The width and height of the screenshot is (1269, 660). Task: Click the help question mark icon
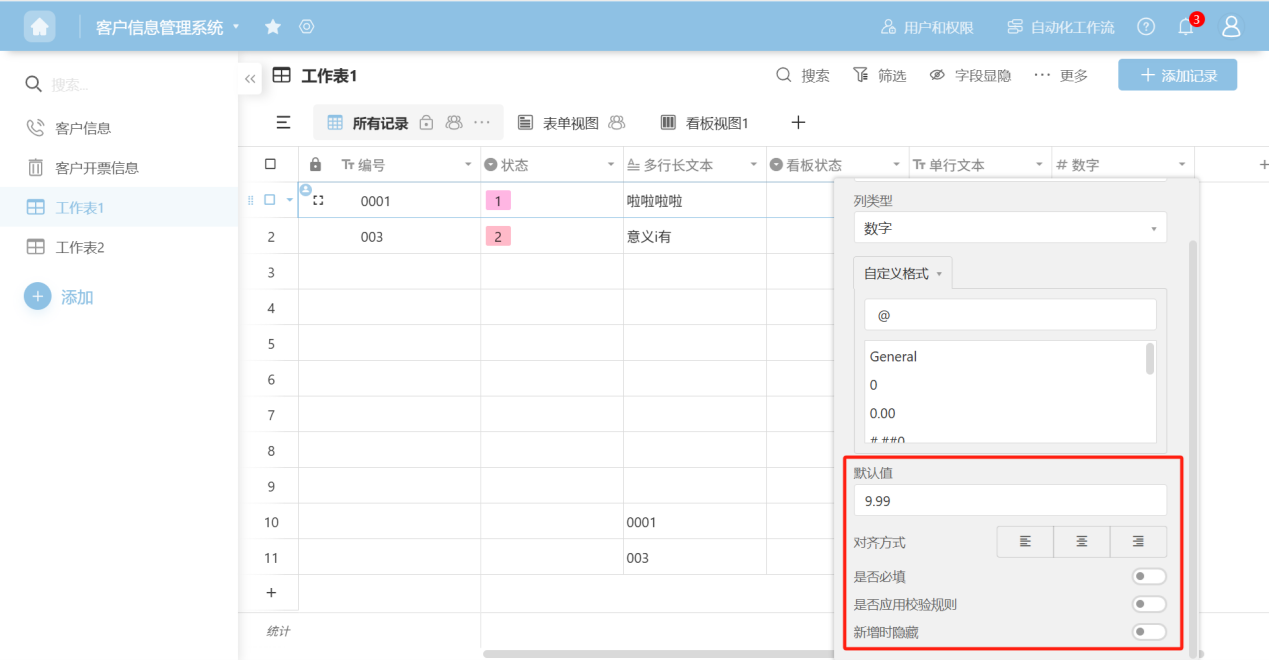click(x=1146, y=27)
